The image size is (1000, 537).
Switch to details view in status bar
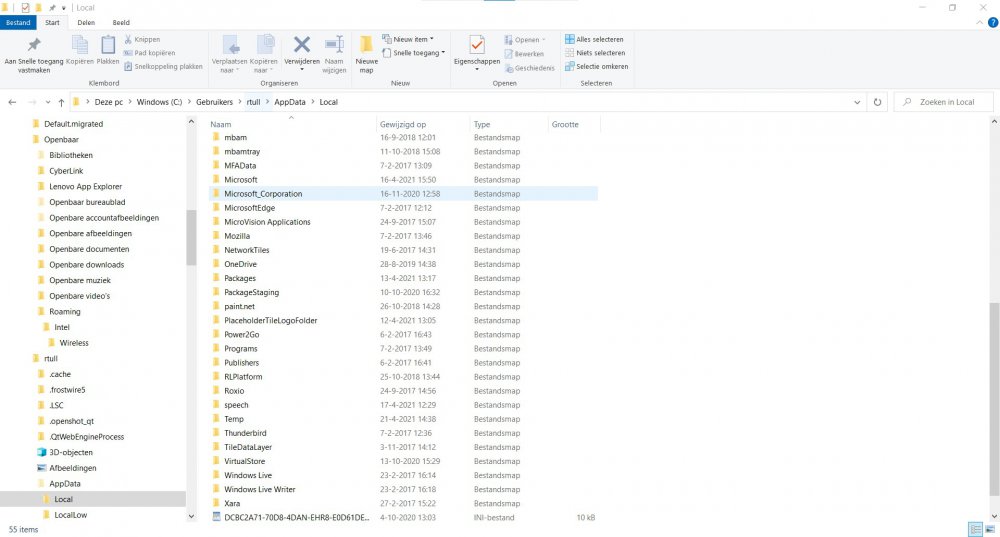974,528
